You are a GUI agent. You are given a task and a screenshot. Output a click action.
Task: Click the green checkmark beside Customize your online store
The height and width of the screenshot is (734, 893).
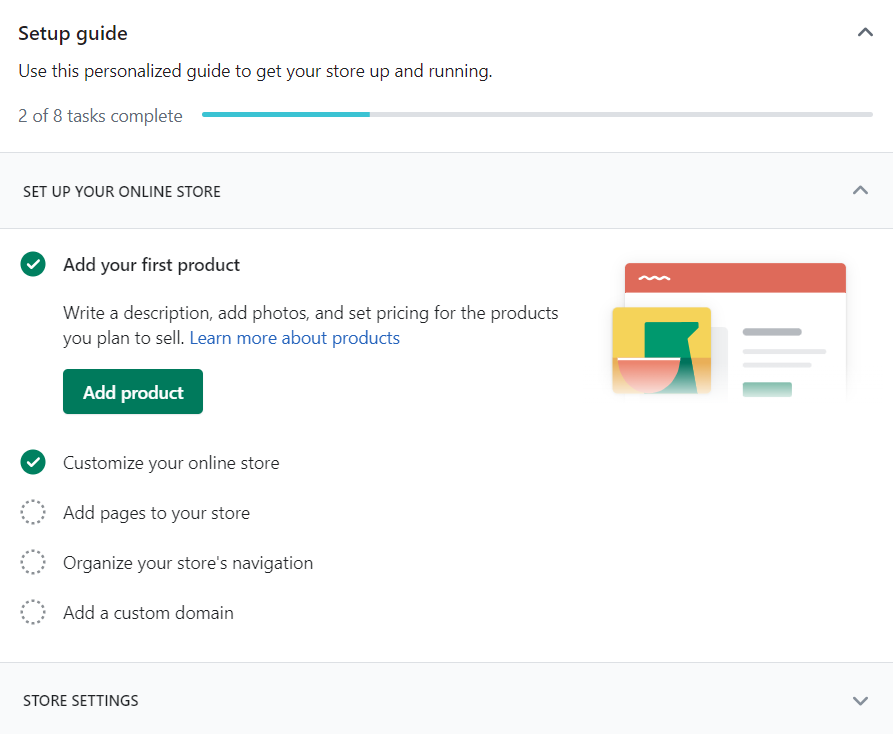tap(33, 462)
